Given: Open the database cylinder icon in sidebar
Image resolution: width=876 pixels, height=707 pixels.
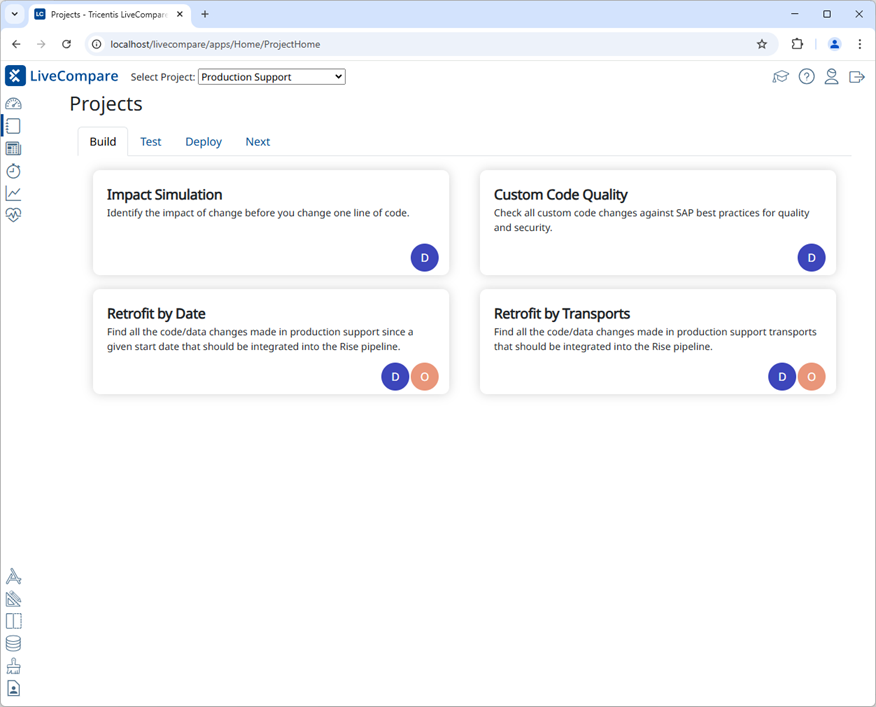Looking at the screenshot, I should point(13,644).
